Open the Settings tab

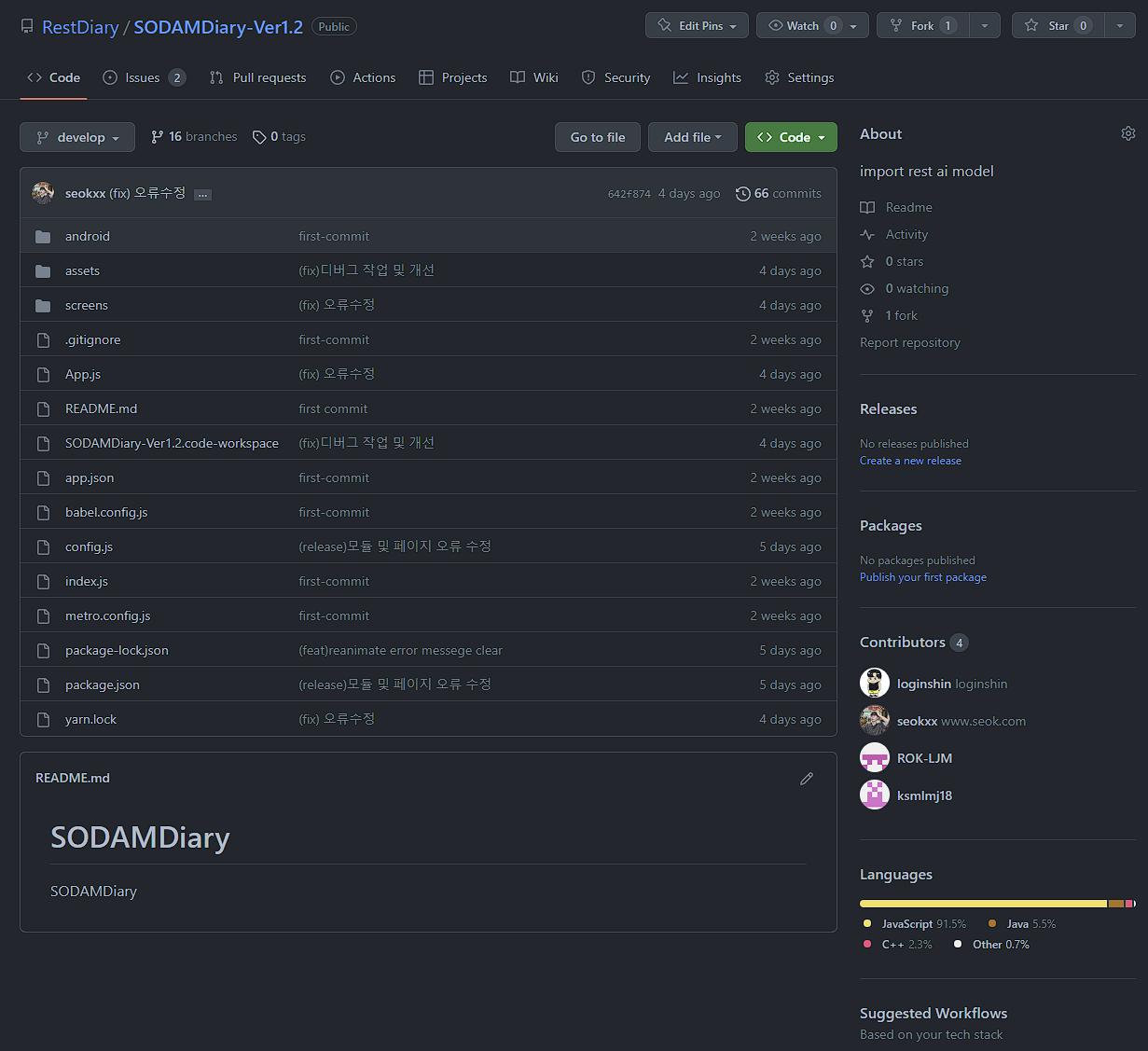(799, 77)
